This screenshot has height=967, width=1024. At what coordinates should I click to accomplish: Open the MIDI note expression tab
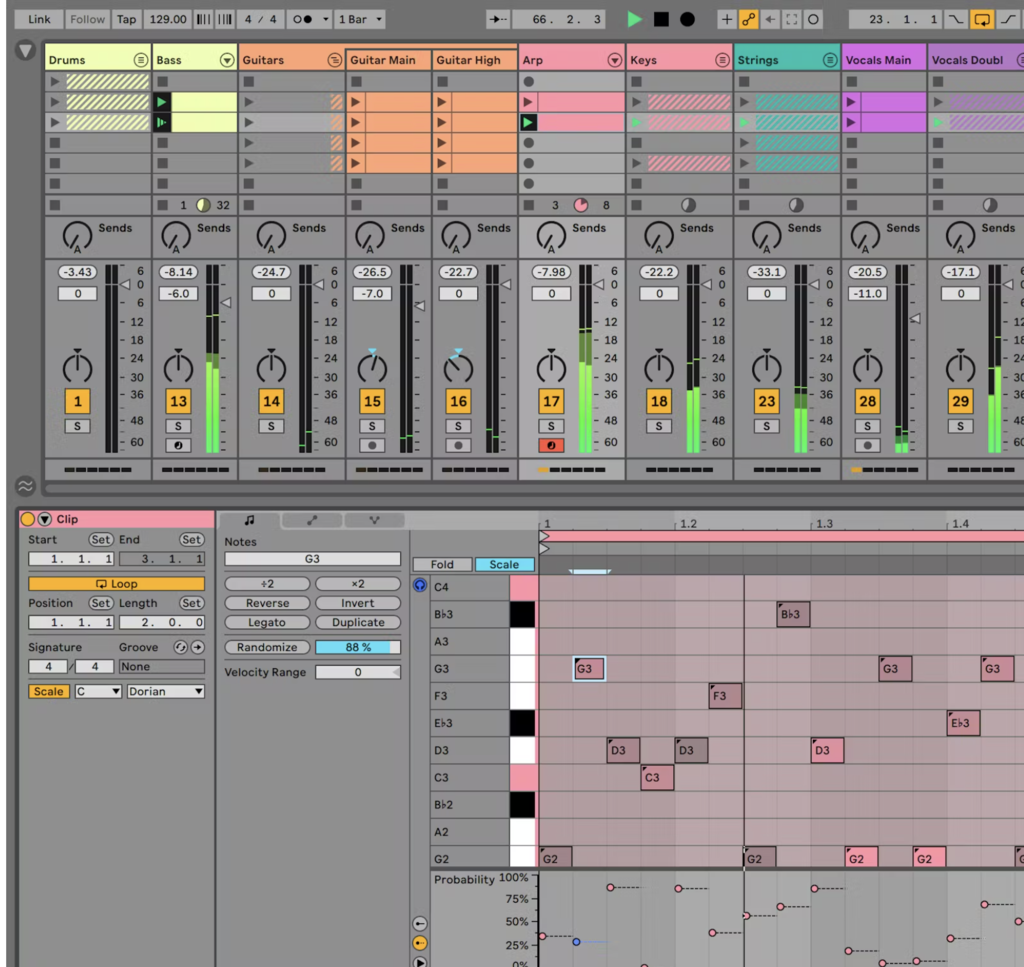(x=374, y=520)
